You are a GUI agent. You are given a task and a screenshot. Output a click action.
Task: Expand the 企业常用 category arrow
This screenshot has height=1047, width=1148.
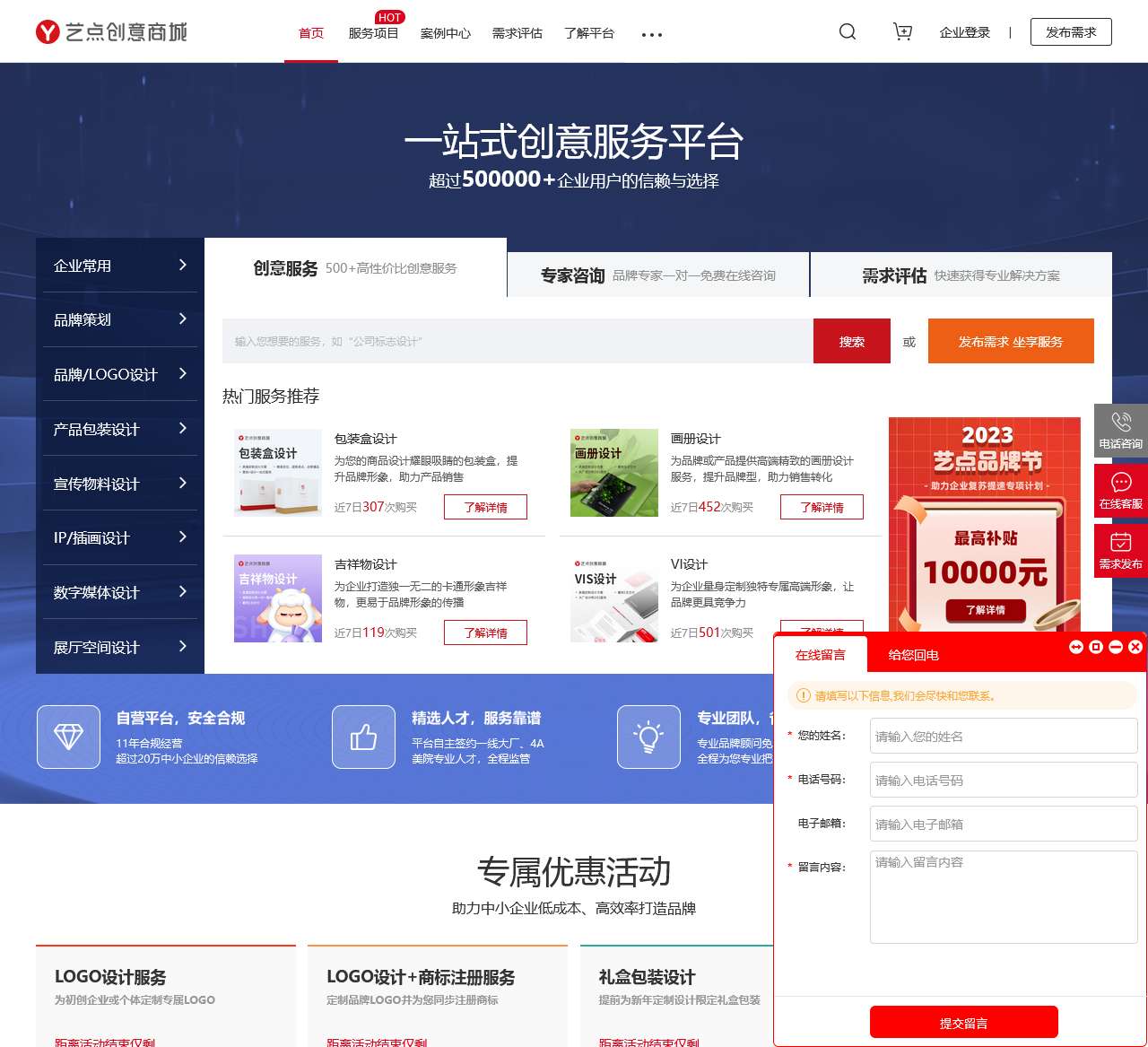(x=183, y=265)
